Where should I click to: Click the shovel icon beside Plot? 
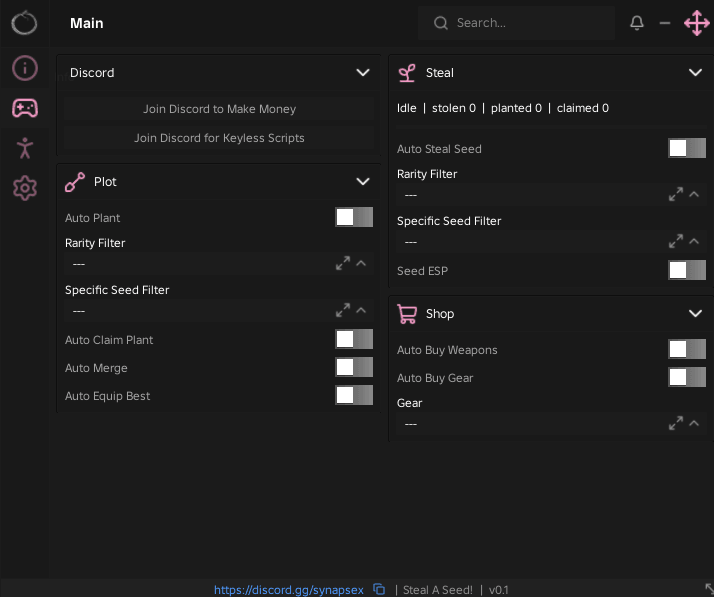pyautogui.click(x=75, y=182)
